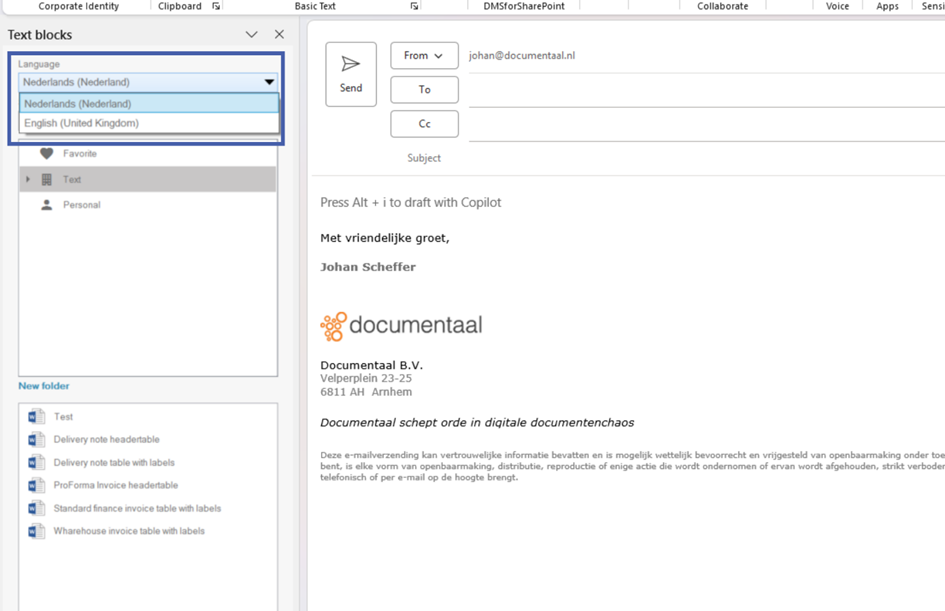Viewport: 945px width, 611px height.
Task: Click the Apps ribbon group label
Action: point(887,6)
